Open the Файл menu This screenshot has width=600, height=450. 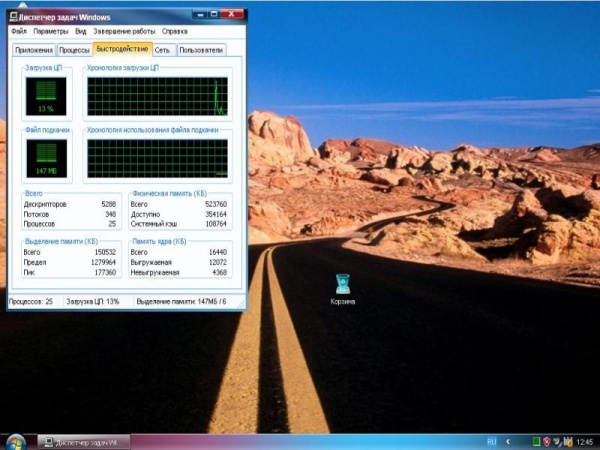[19, 31]
